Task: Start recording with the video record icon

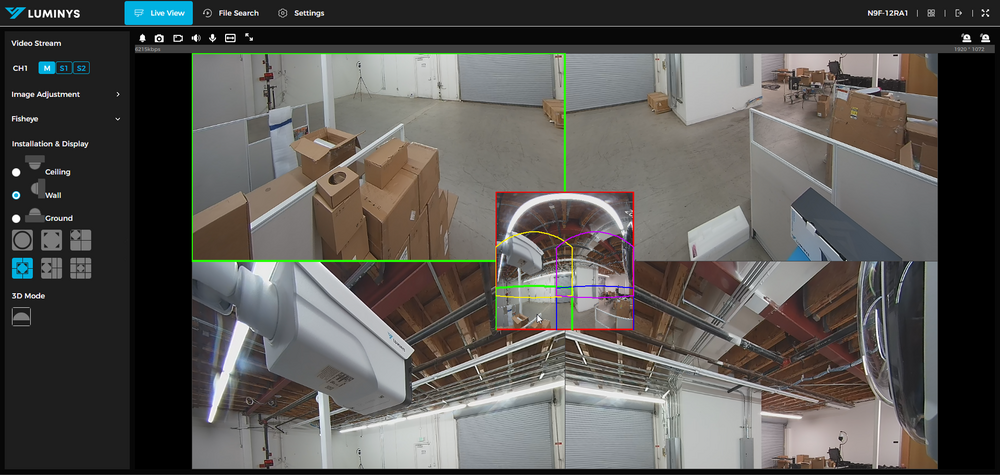Action: coord(177,38)
